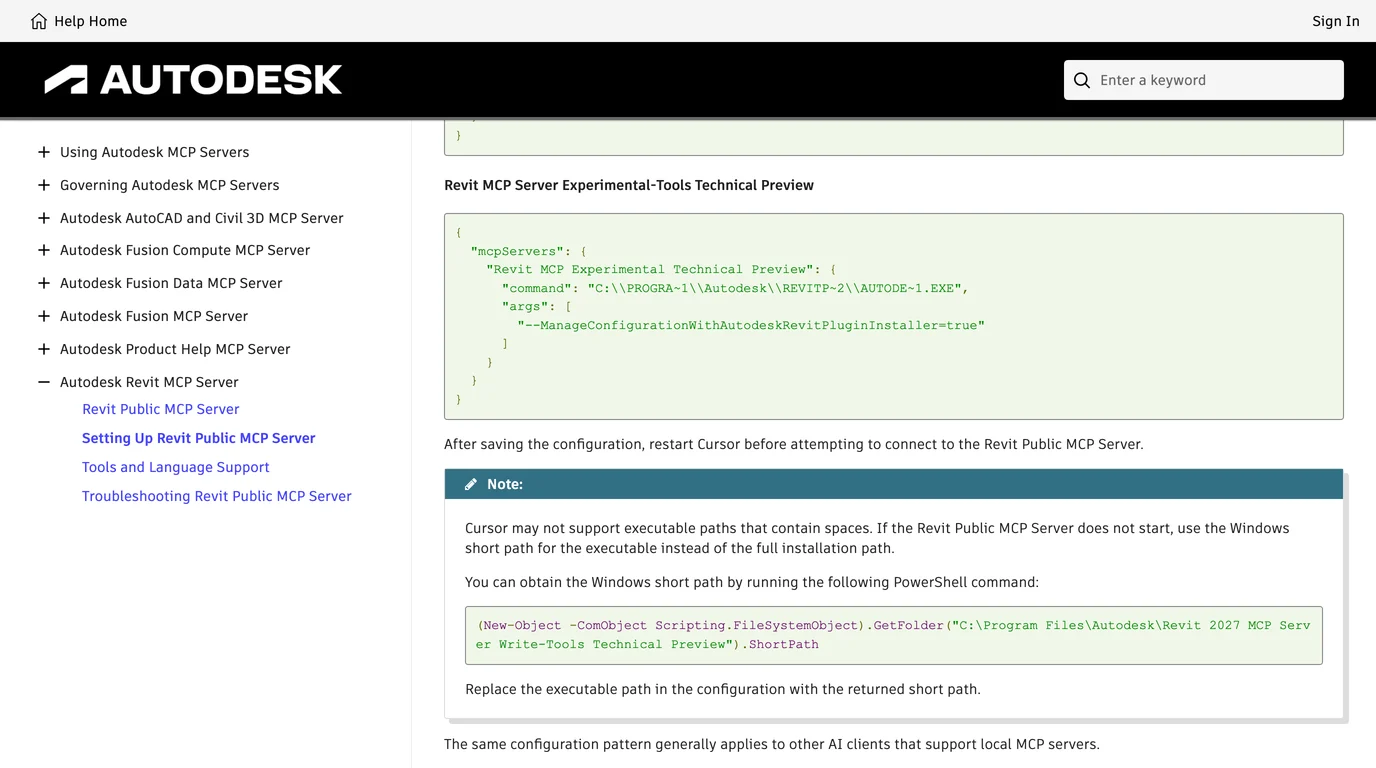Open Autodesk Fusion Data MCP Server topic

(x=171, y=283)
